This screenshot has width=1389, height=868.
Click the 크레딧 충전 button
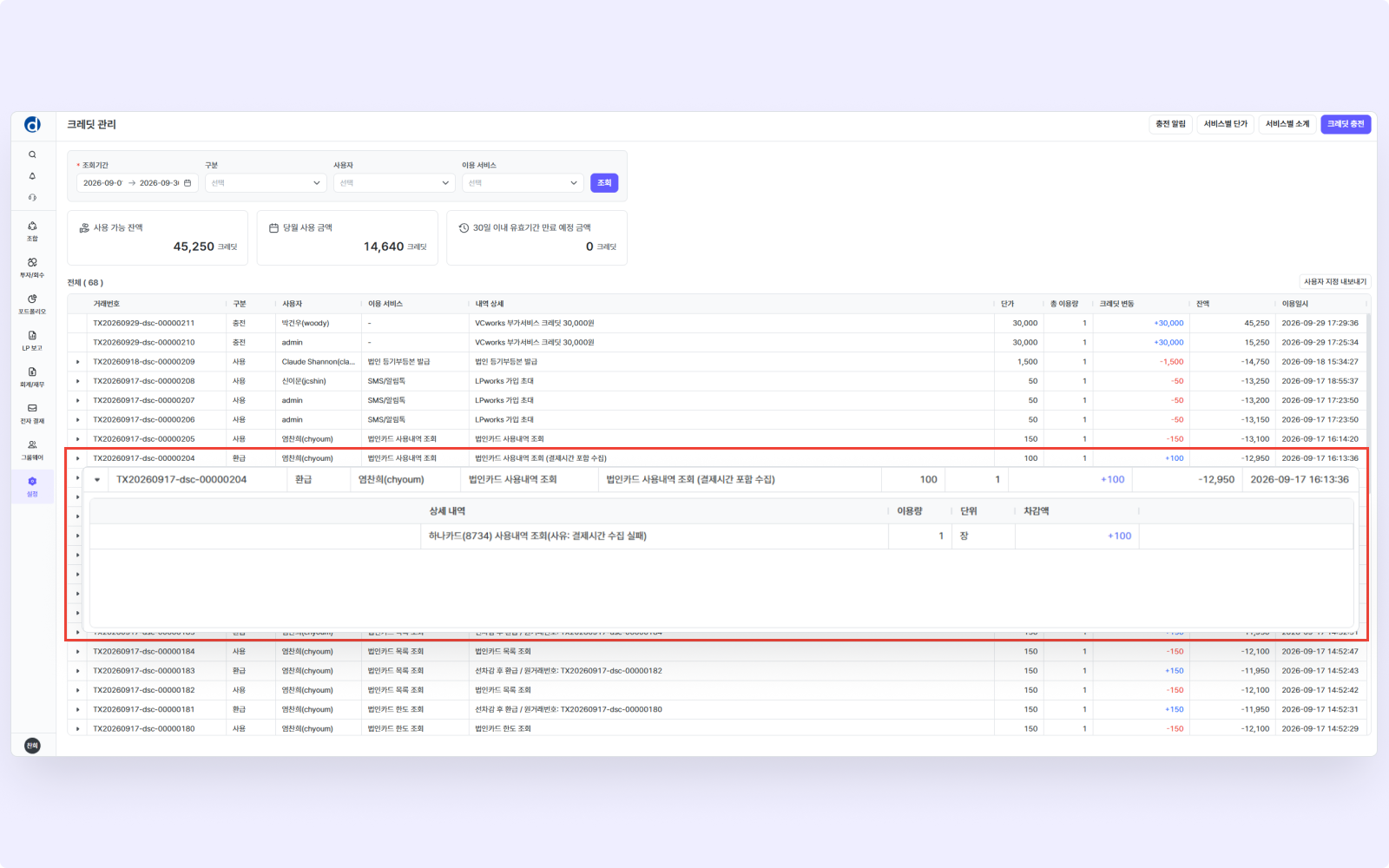pos(1346,124)
